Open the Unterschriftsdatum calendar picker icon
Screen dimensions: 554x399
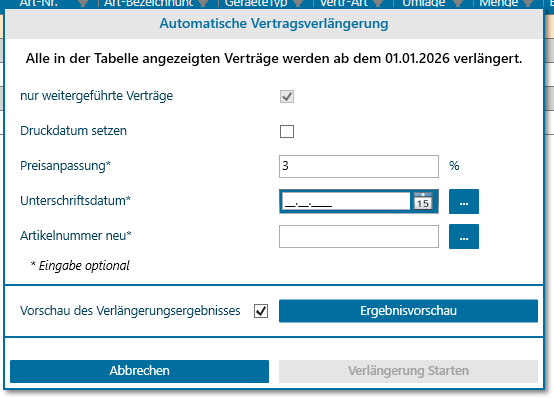423,201
